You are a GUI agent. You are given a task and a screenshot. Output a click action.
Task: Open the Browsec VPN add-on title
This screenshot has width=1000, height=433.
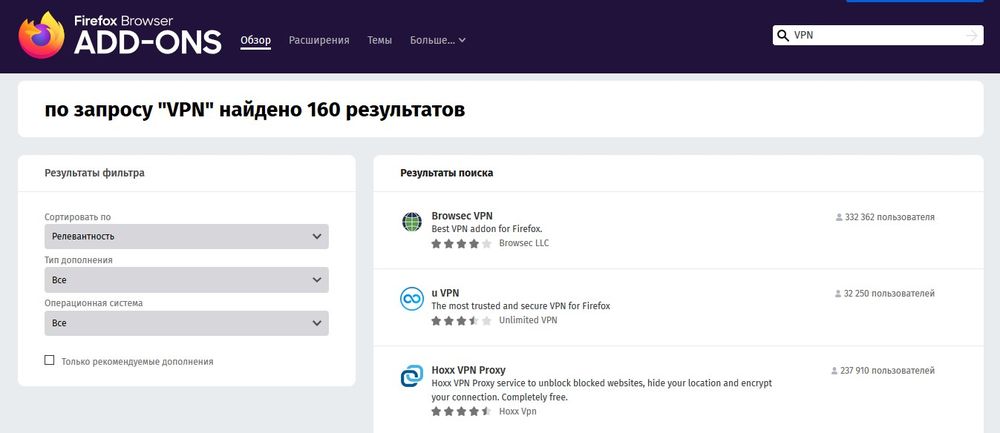[x=461, y=215]
